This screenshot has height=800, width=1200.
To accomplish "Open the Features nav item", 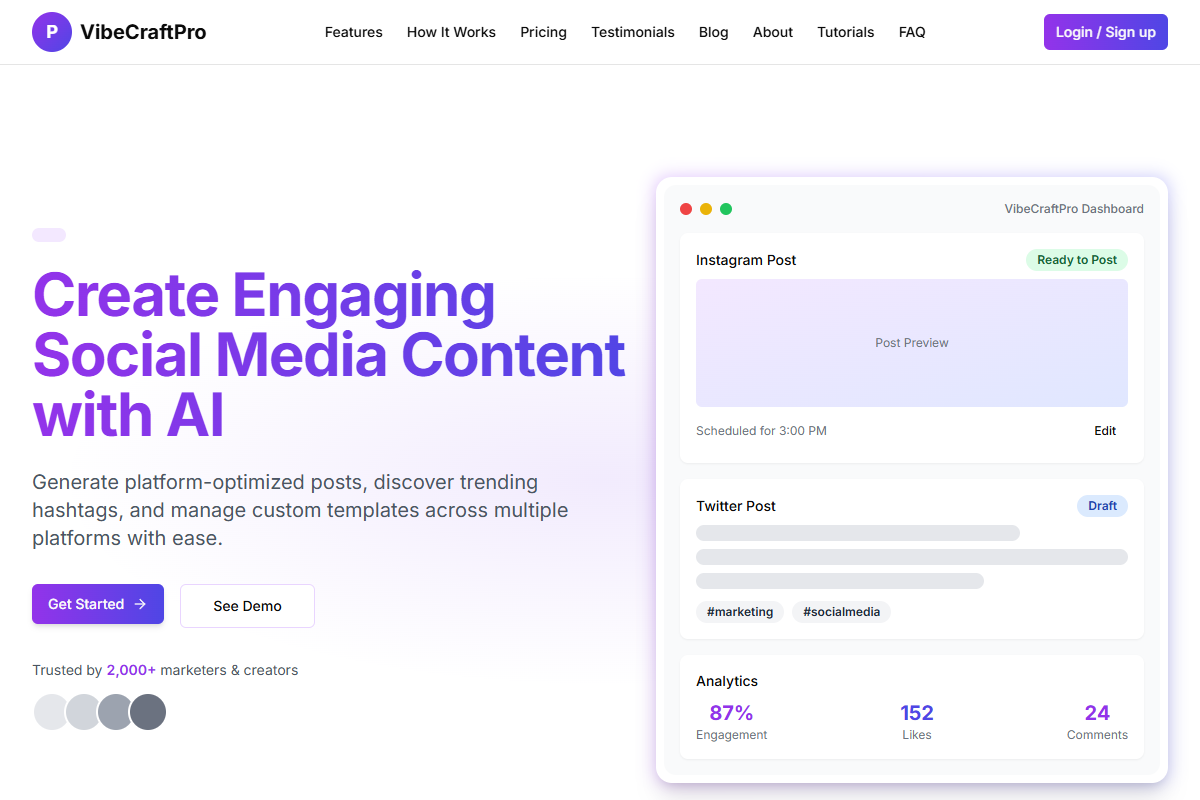I will pyautogui.click(x=353, y=32).
